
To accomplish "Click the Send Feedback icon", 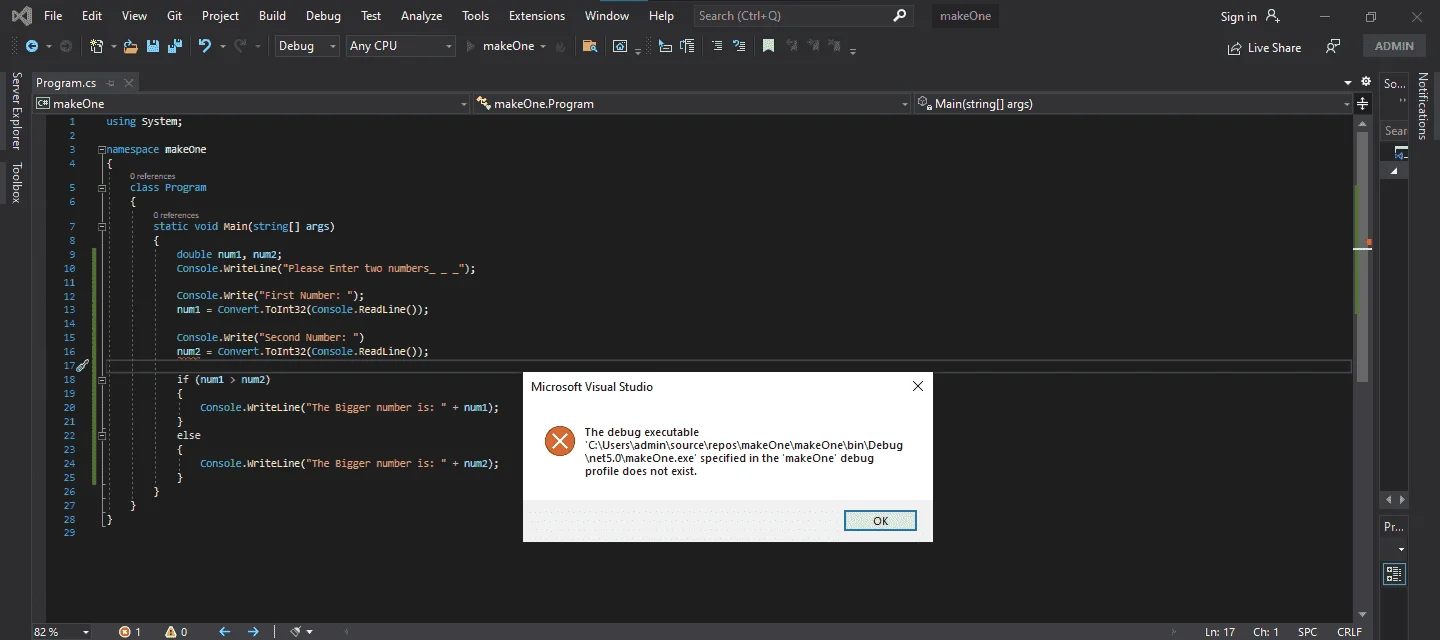I will pyautogui.click(x=1333, y=46).
